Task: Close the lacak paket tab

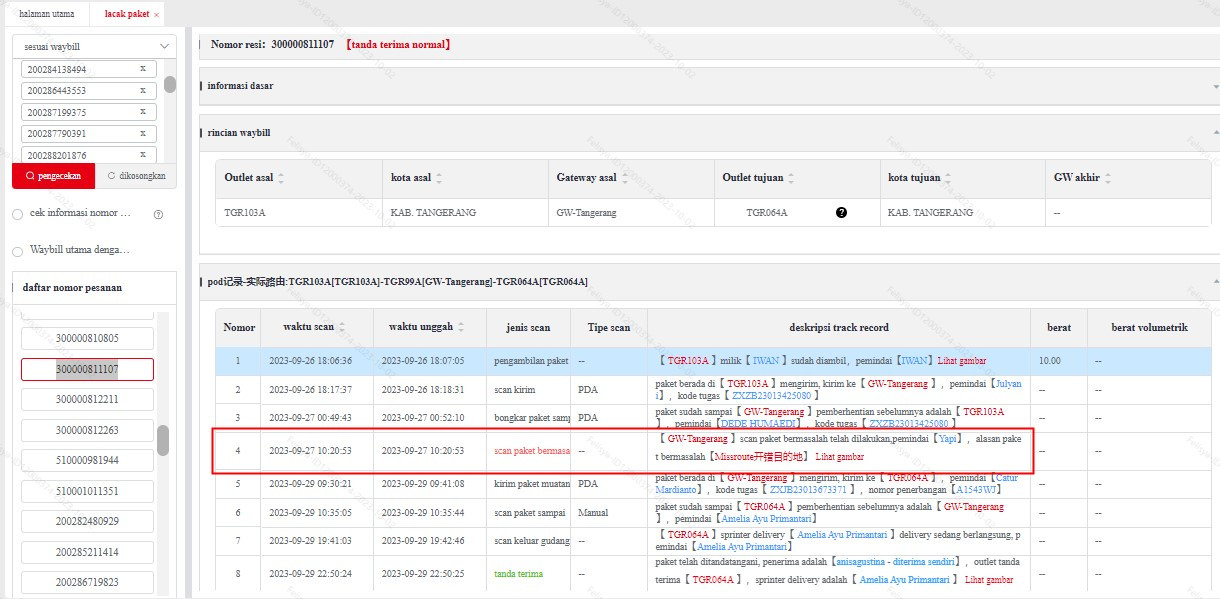Action: coord(156,15)
